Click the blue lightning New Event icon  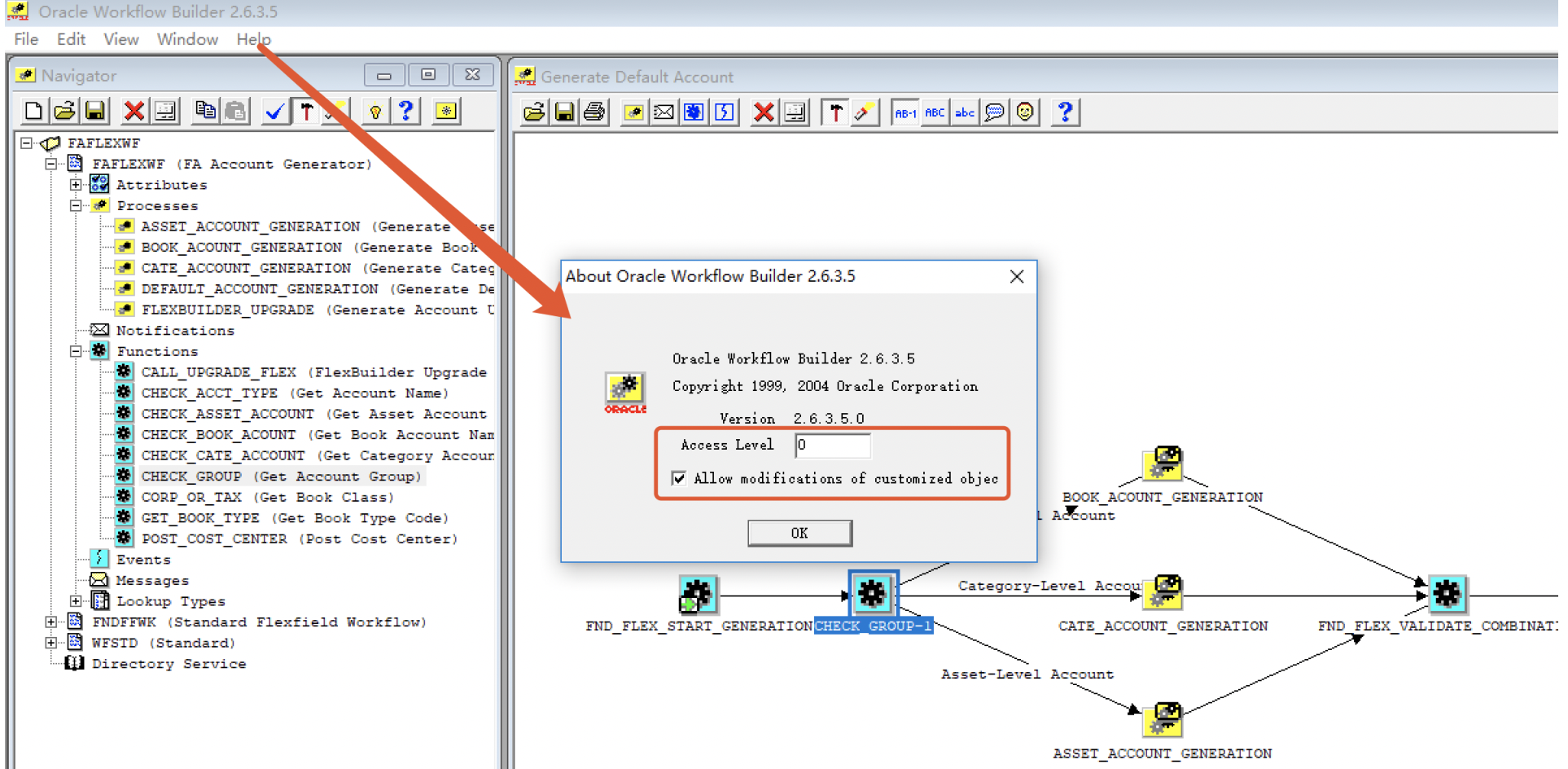(x=725, y=112)
